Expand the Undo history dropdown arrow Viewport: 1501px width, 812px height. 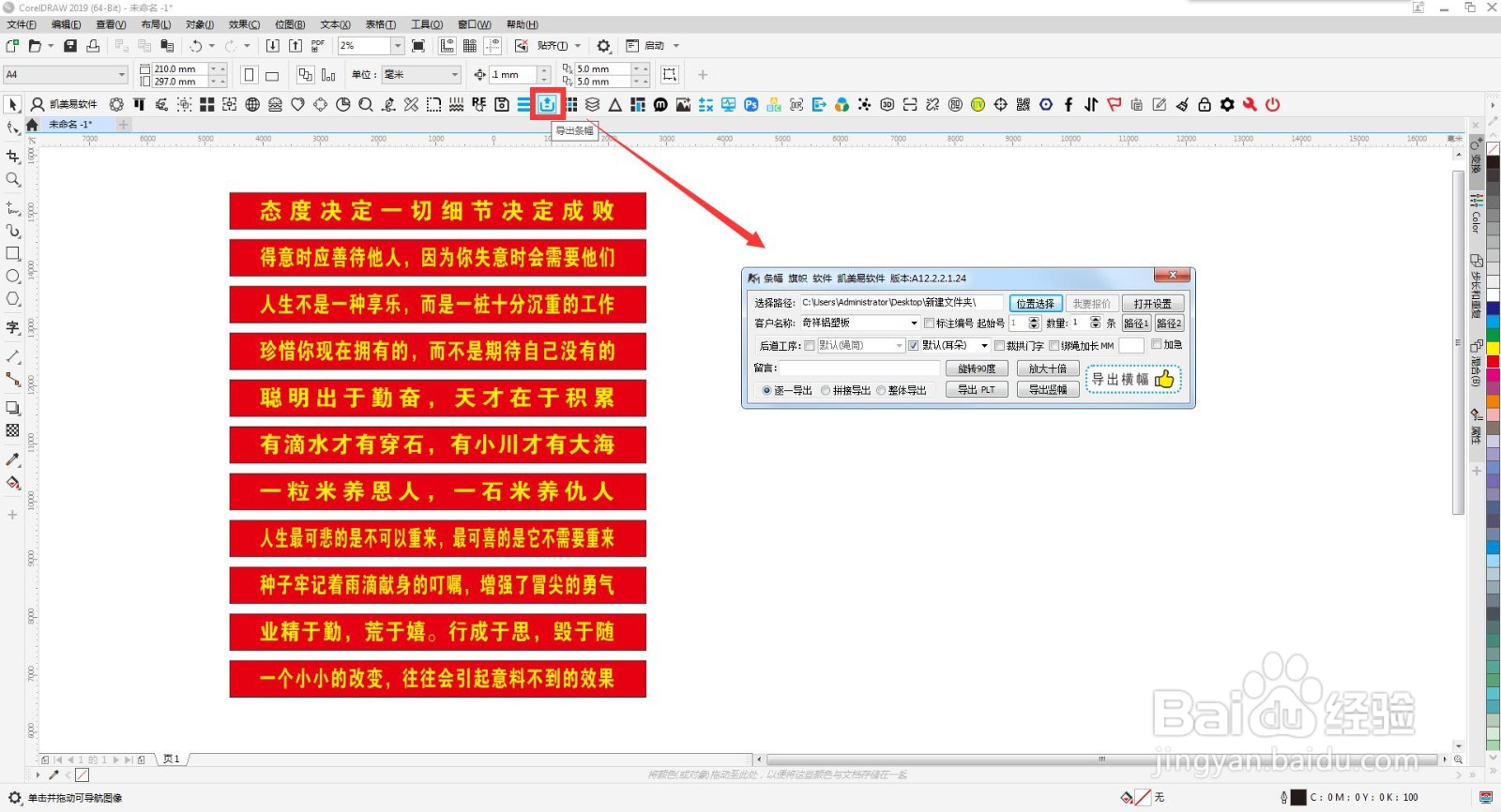211,46
